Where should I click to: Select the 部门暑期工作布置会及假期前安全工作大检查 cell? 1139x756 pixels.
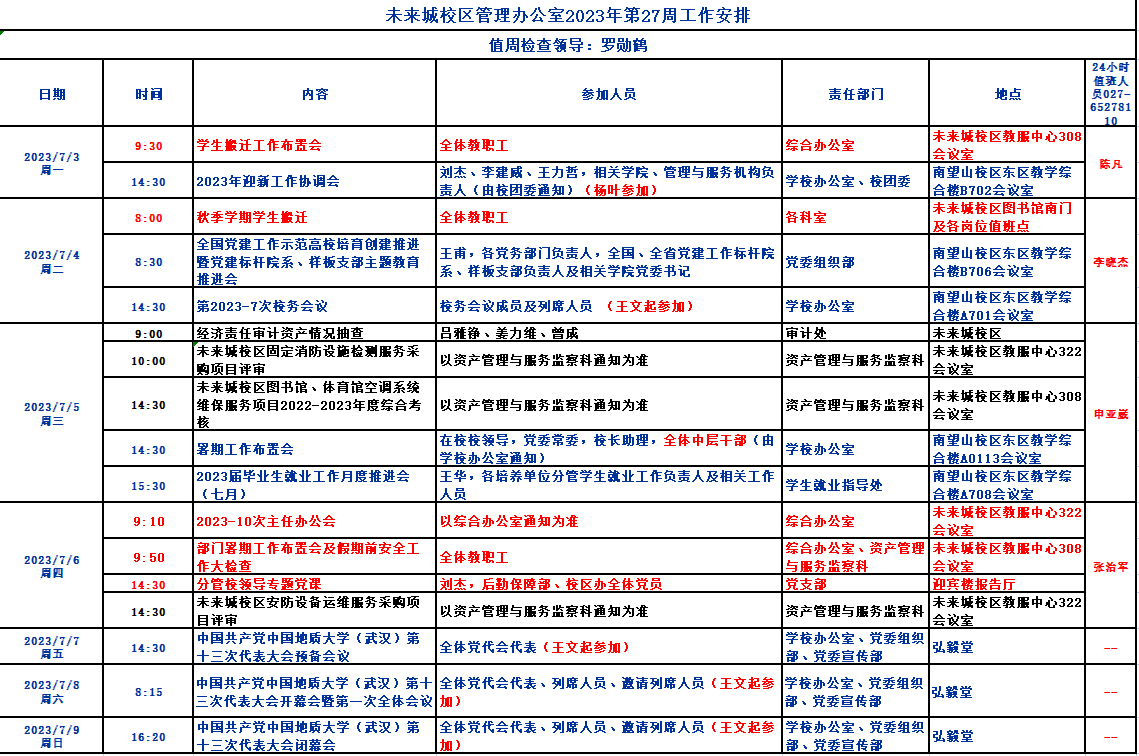(315, 557)
